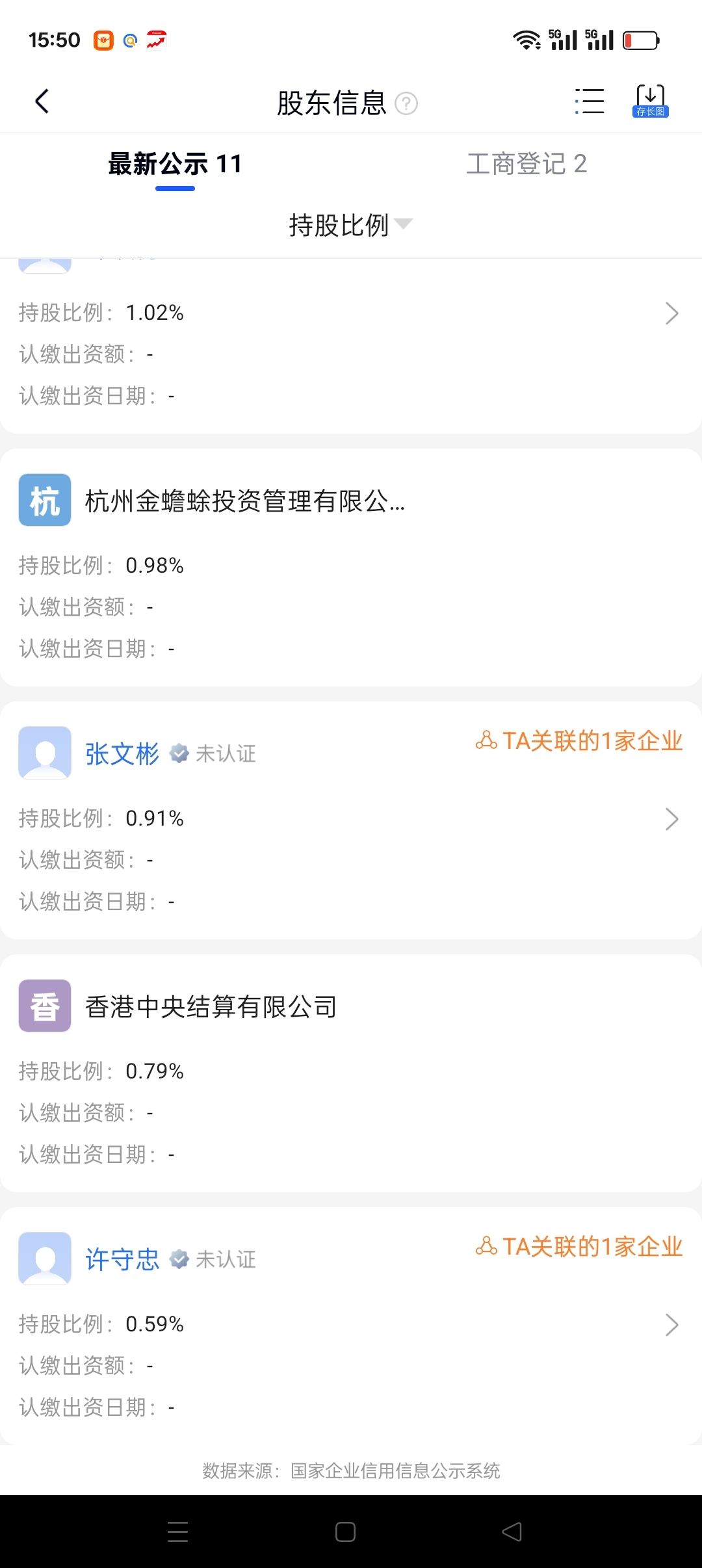Open 张文彬's TA关联的1家企业 link
The image size is (702, 1568).
coord(579,740)
